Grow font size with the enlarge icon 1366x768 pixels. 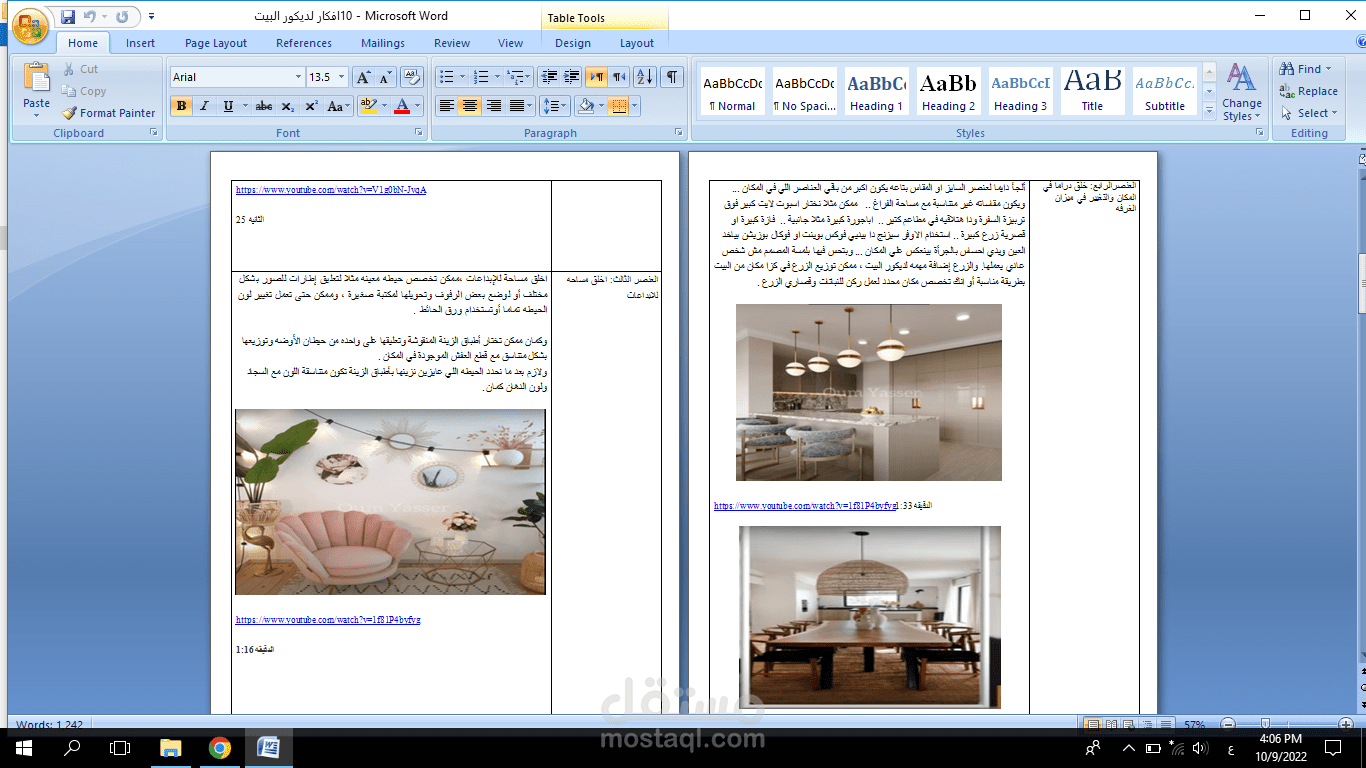[x=363, y=77]
